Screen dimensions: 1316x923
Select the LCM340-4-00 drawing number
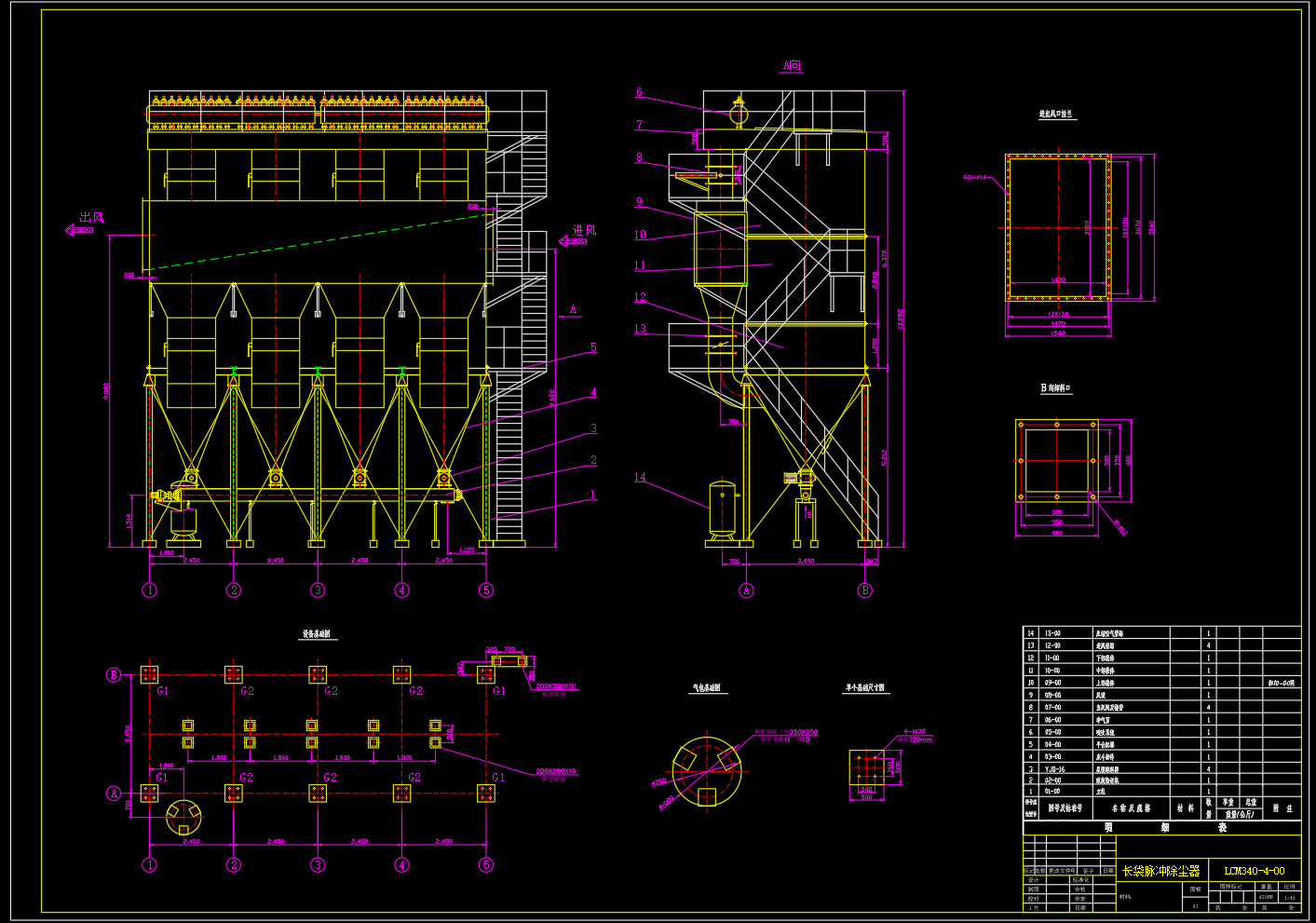pyautogui.click(x=1254, y=871)
